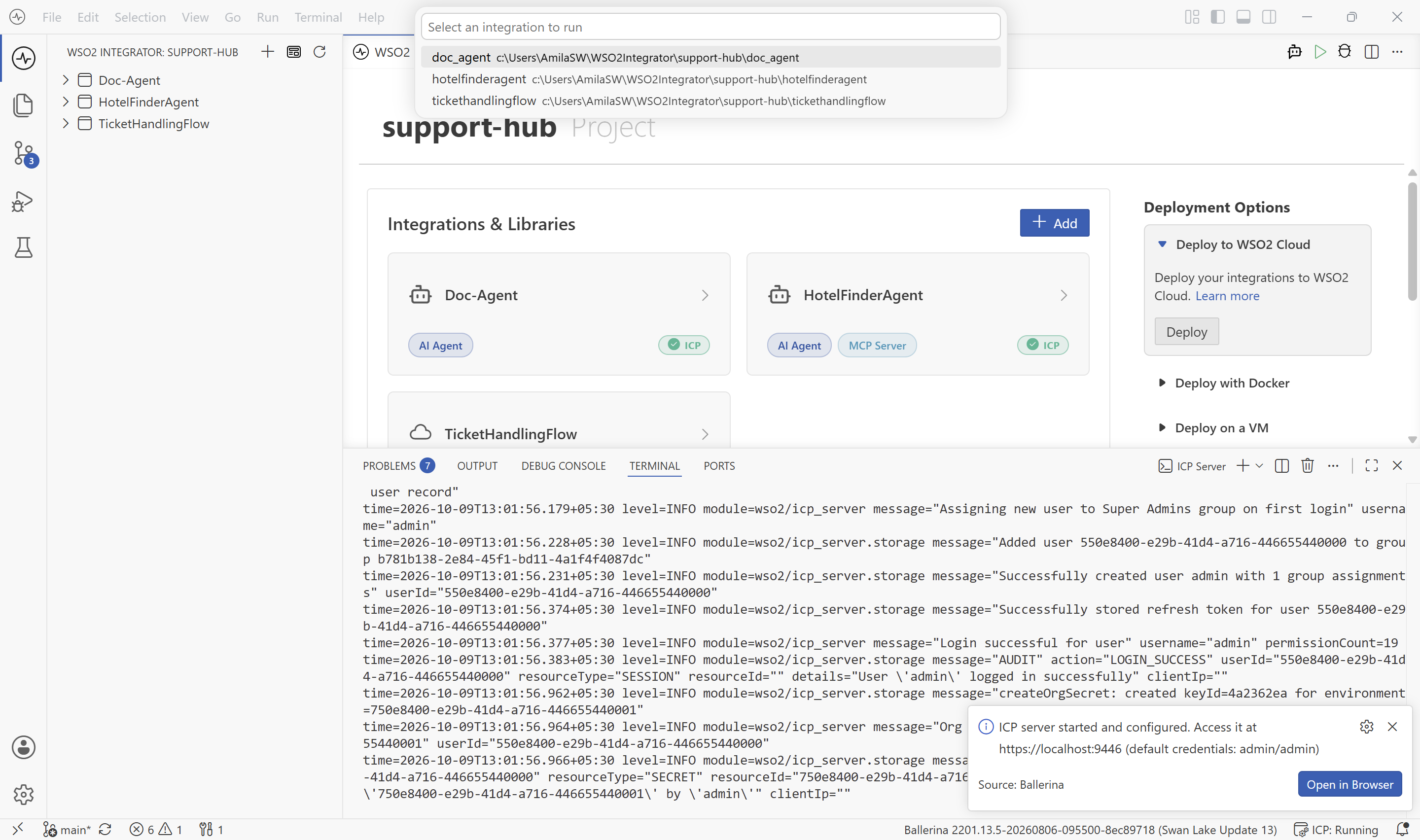Screen dimensions: 1420x840
Task: Expand the Deploy on a VM section
Action: point(1162,427)
